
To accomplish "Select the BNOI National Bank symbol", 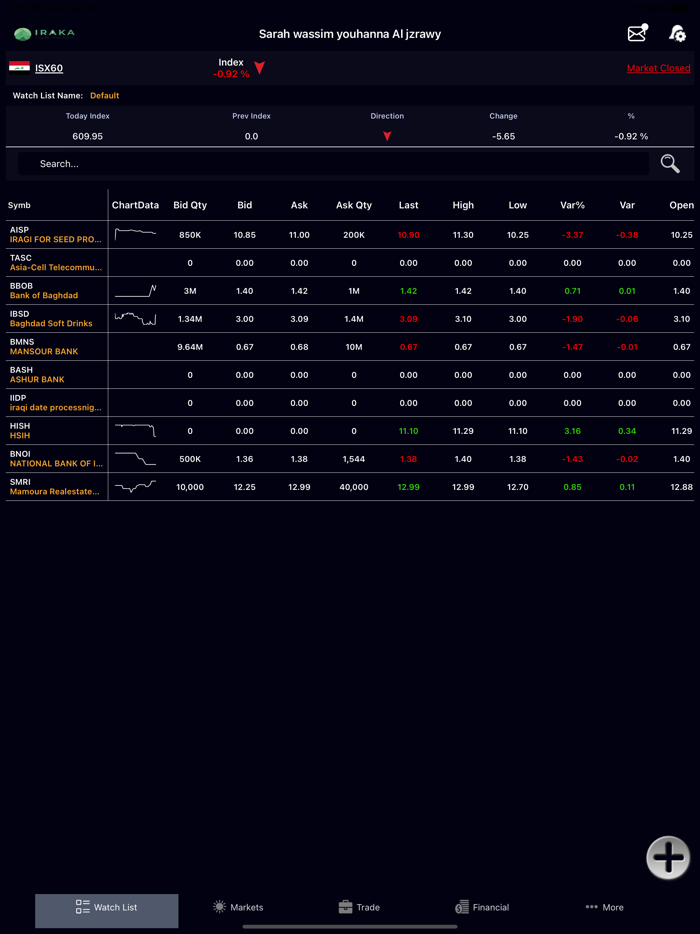I will tap(57, 459).
